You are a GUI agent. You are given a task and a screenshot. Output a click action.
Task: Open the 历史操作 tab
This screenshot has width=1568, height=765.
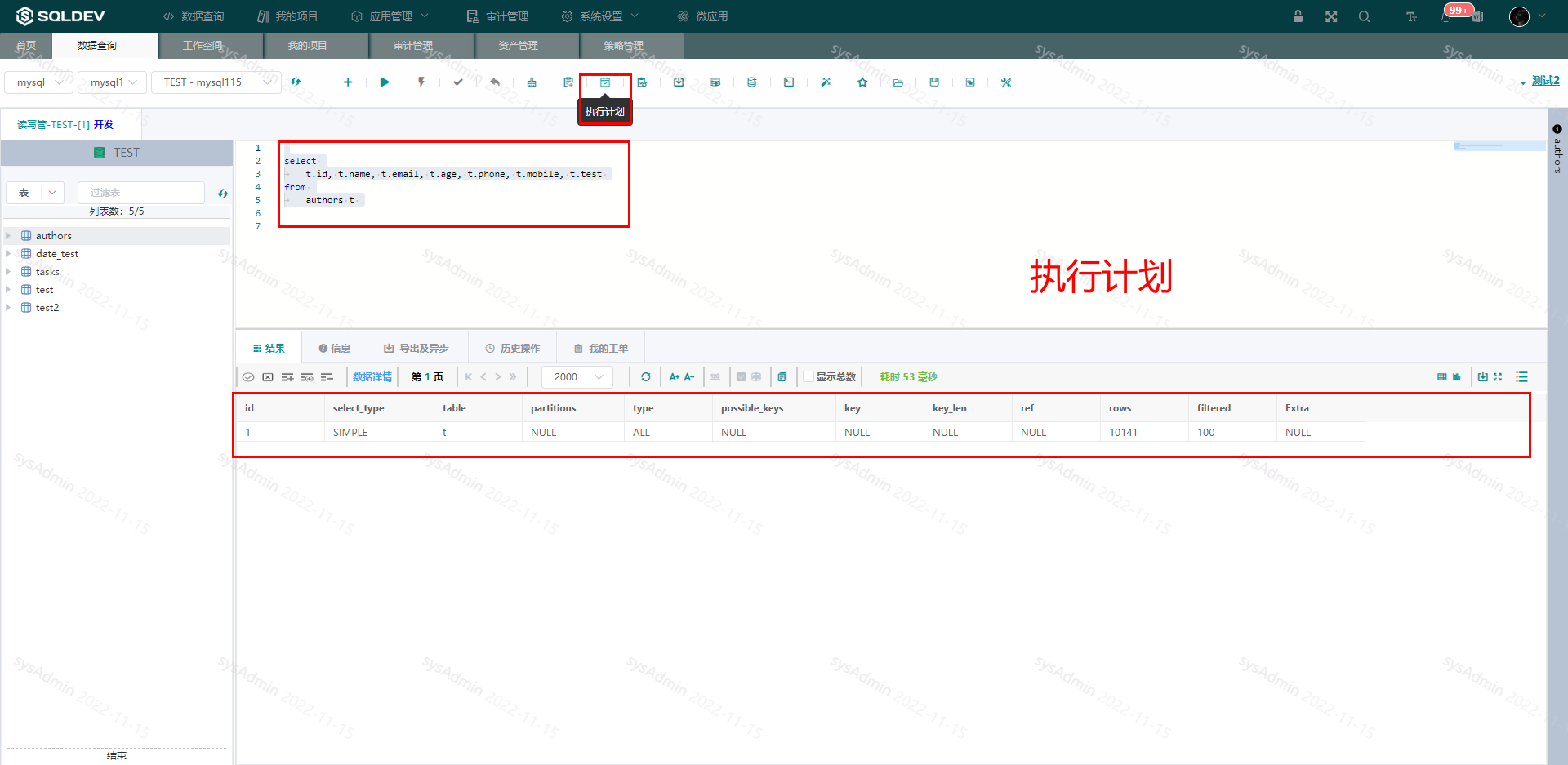click(x=513, y=349)
